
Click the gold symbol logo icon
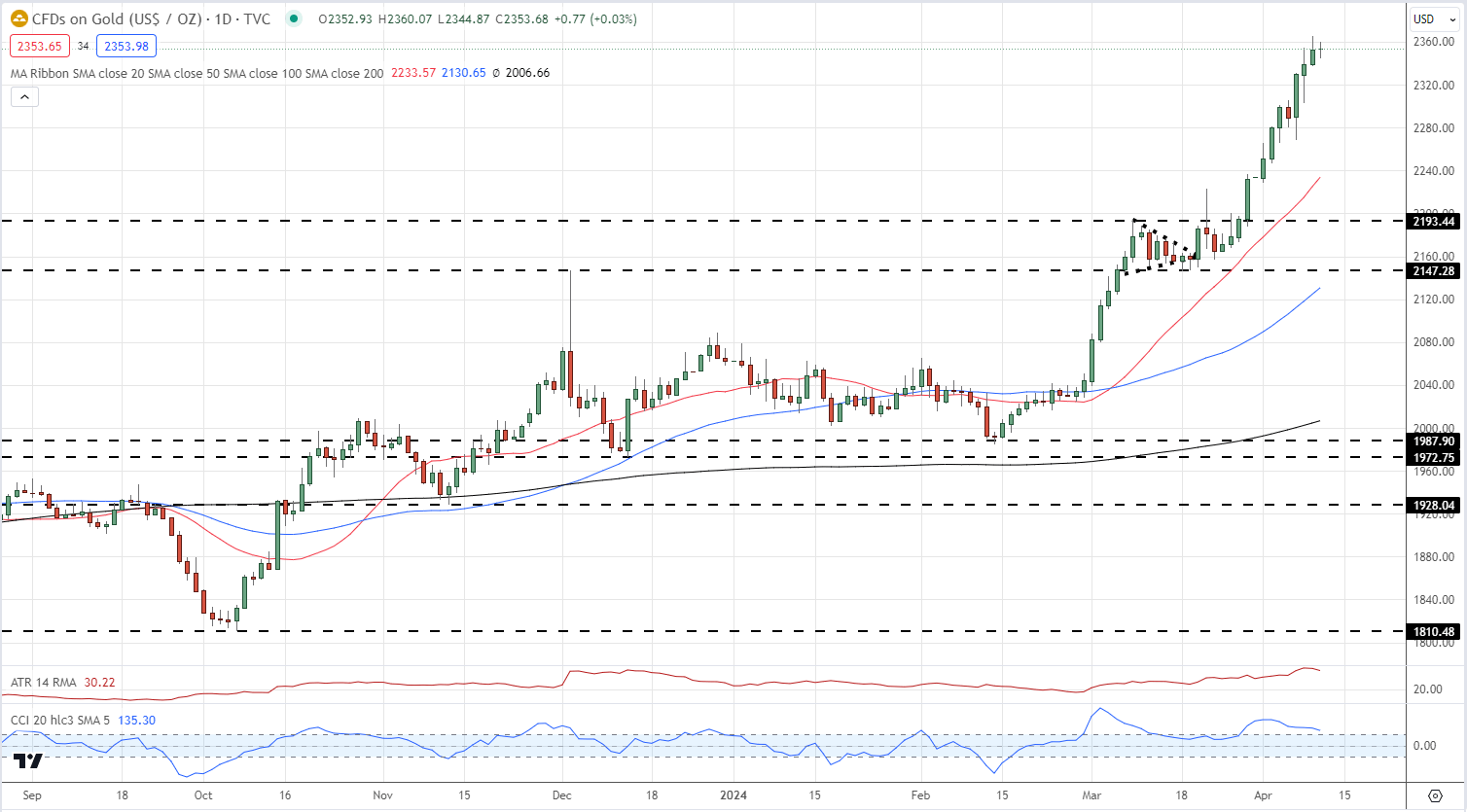(x=19, y=18)
